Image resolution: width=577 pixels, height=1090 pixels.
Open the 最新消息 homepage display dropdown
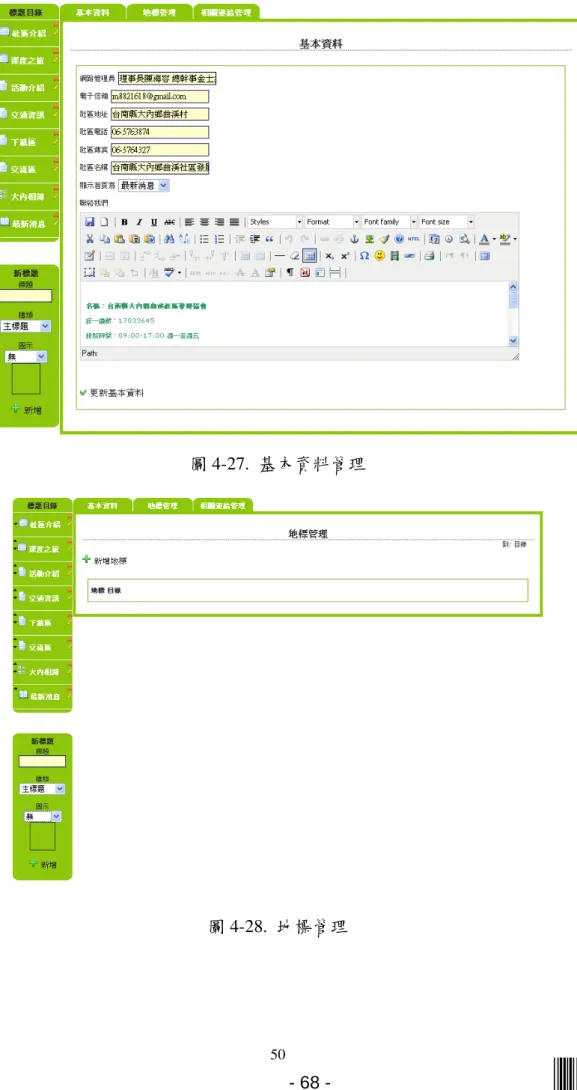(144, 186)
